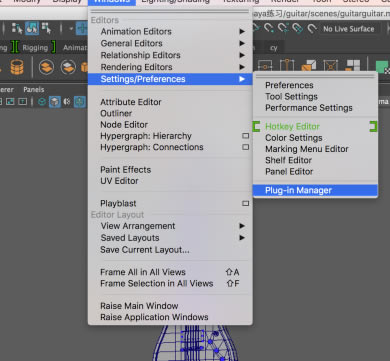The image size is (390, 361).
Task: Click the highlighted select by object type icon
Action: coord(32,29)
